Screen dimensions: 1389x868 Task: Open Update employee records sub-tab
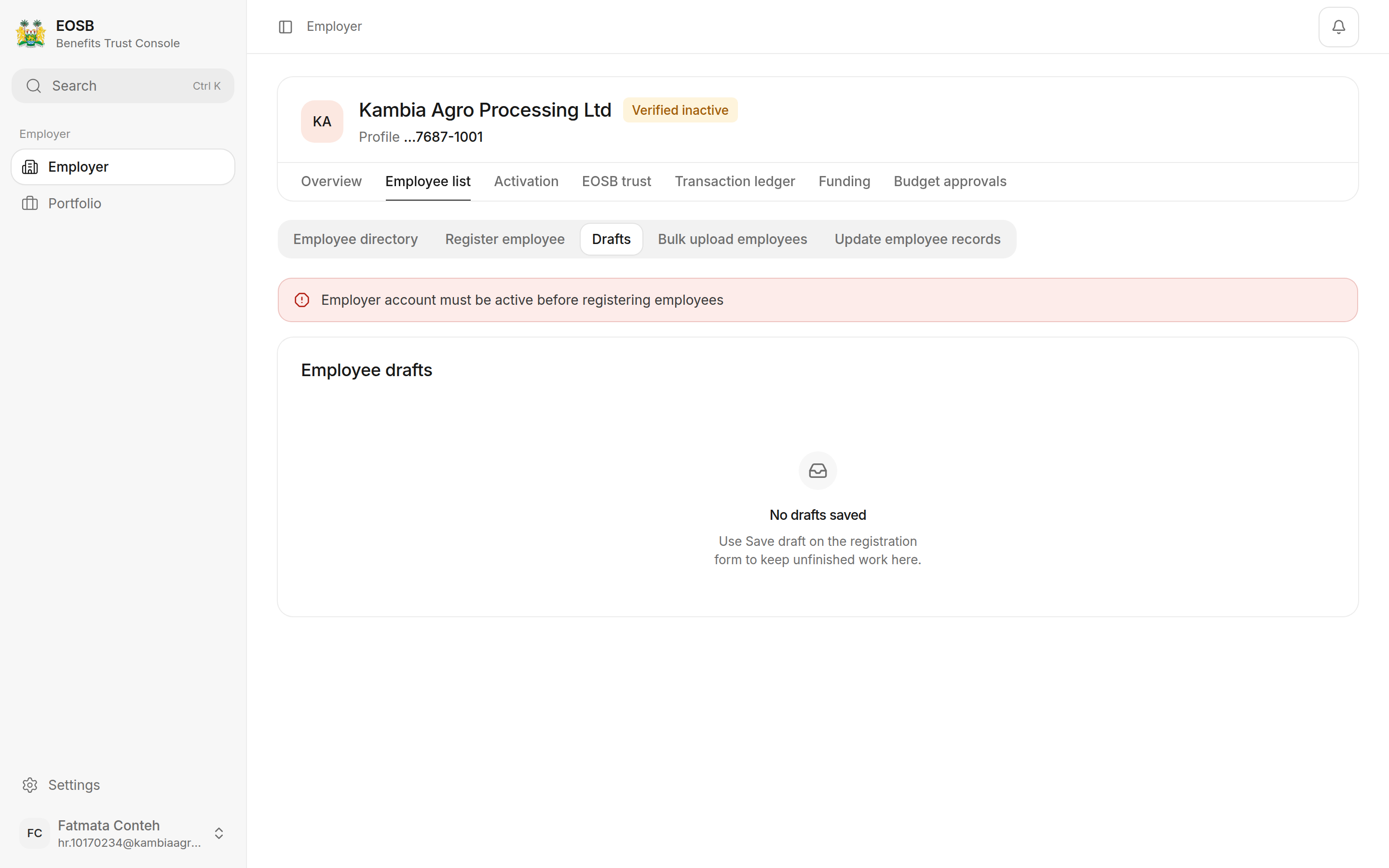click(x=917, y=239)
